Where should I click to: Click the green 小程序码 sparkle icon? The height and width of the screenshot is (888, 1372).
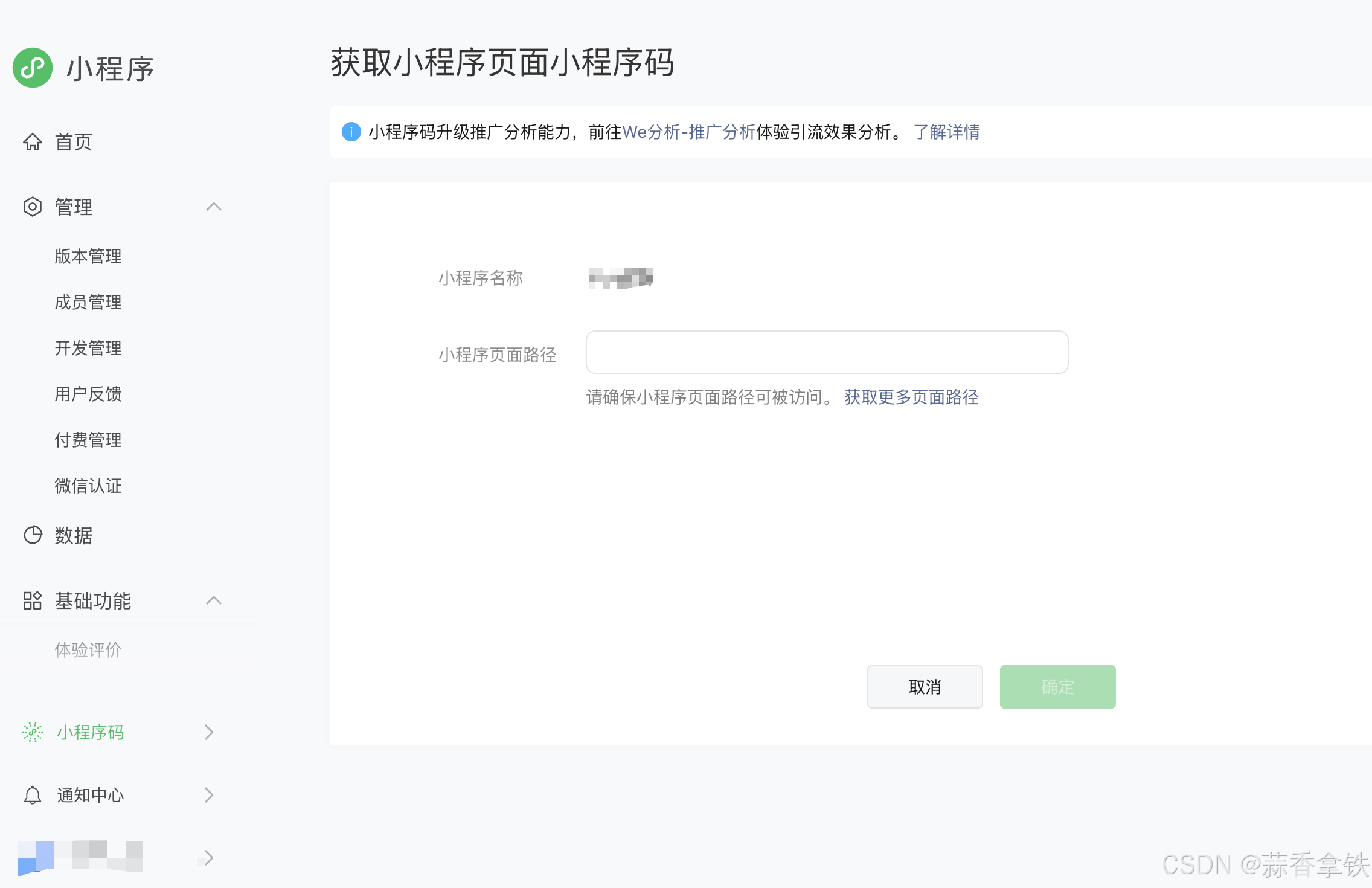click(x=33, y=732)
